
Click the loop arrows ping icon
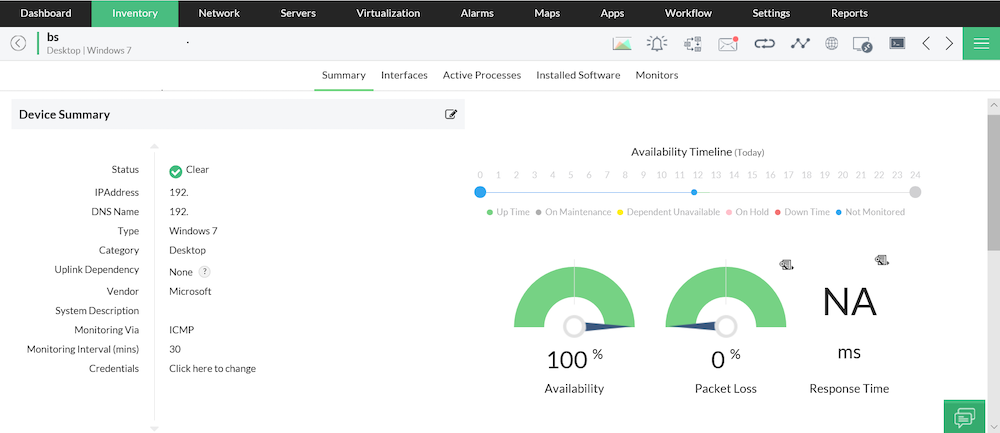pyautogui.click(x=763, y=43)
